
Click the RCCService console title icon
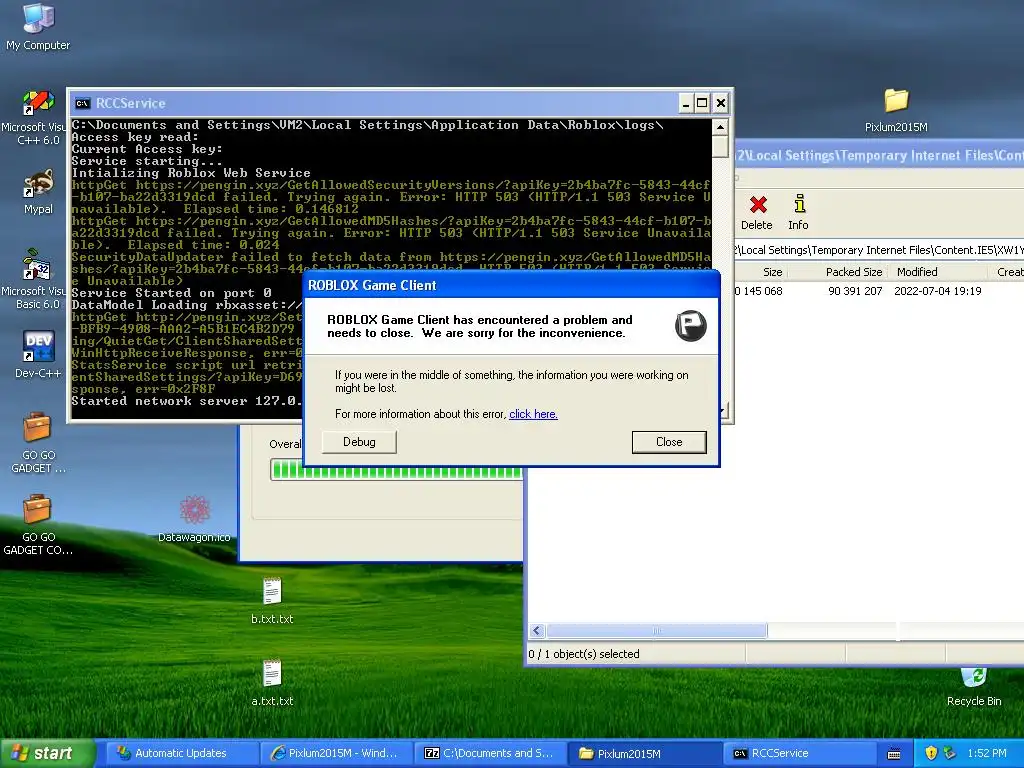(82, 103)
